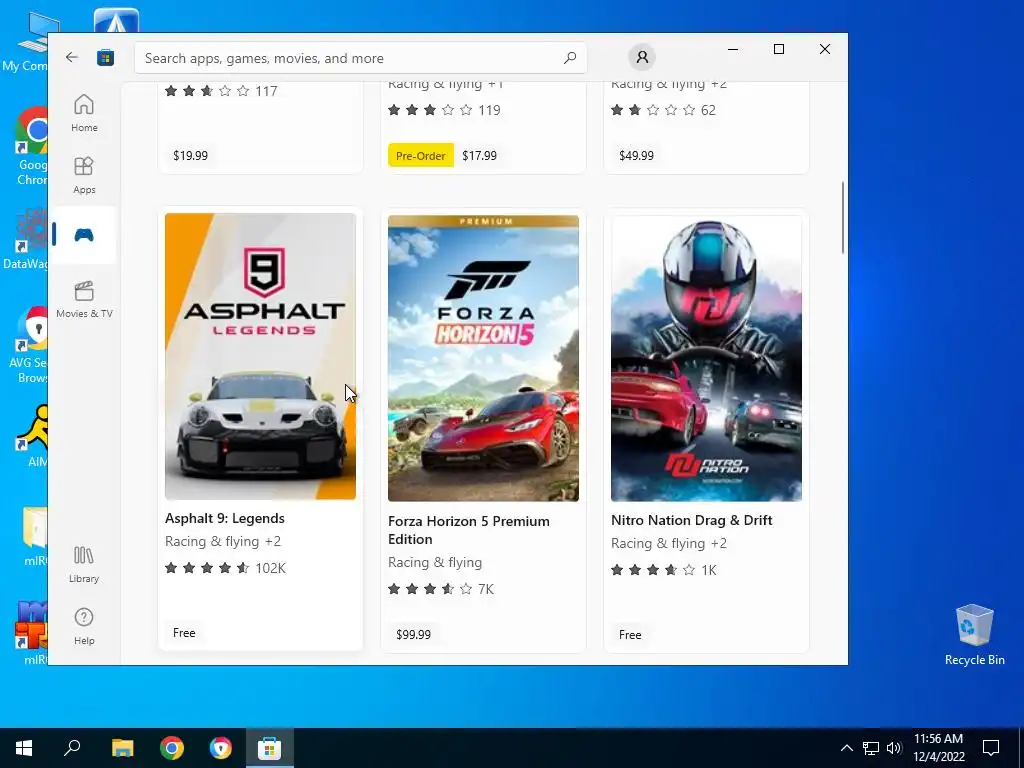Click the Free label under Nitro Nation
1024x768 pixels.
[630, 635]
